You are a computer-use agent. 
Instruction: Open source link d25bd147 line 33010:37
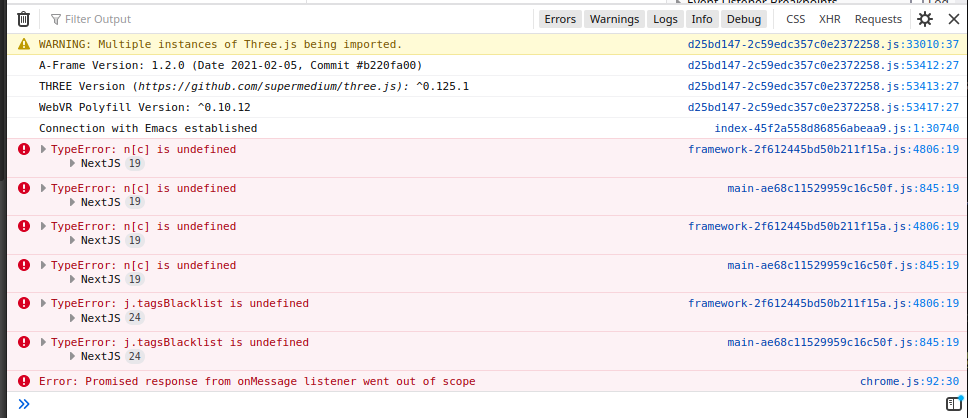(x=824, y=44)
